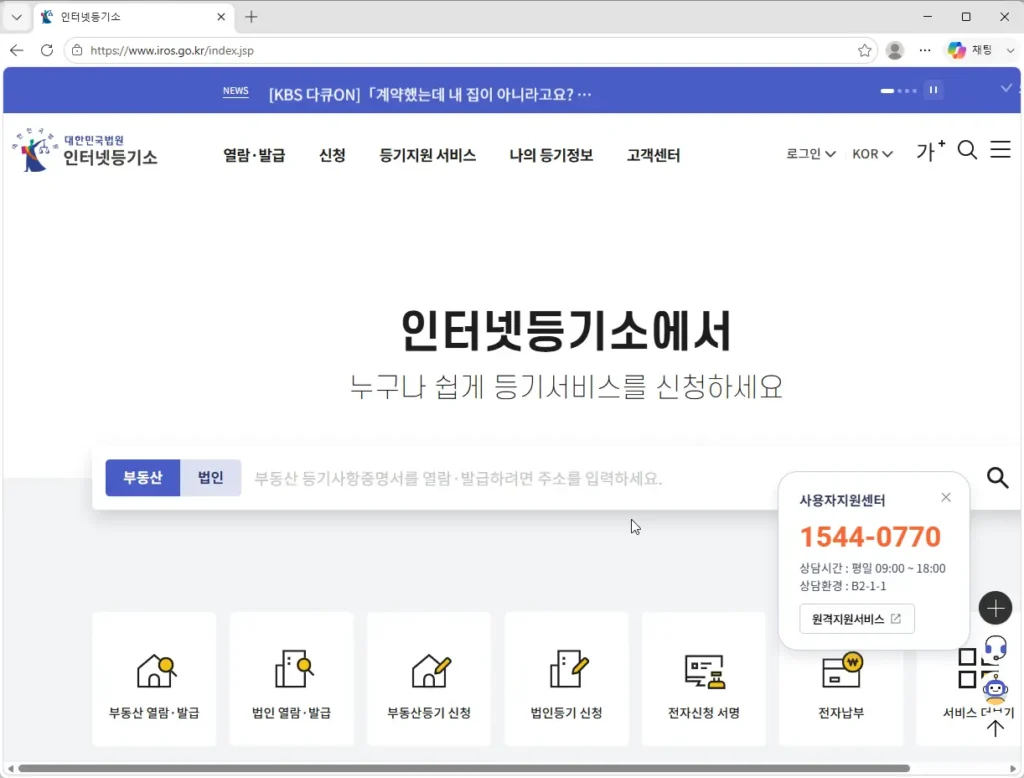Open the 등기지원 서비스 menu
The height and width of the screenshot is (778, 1024).
pyautogui.click(x=428, y=155)
